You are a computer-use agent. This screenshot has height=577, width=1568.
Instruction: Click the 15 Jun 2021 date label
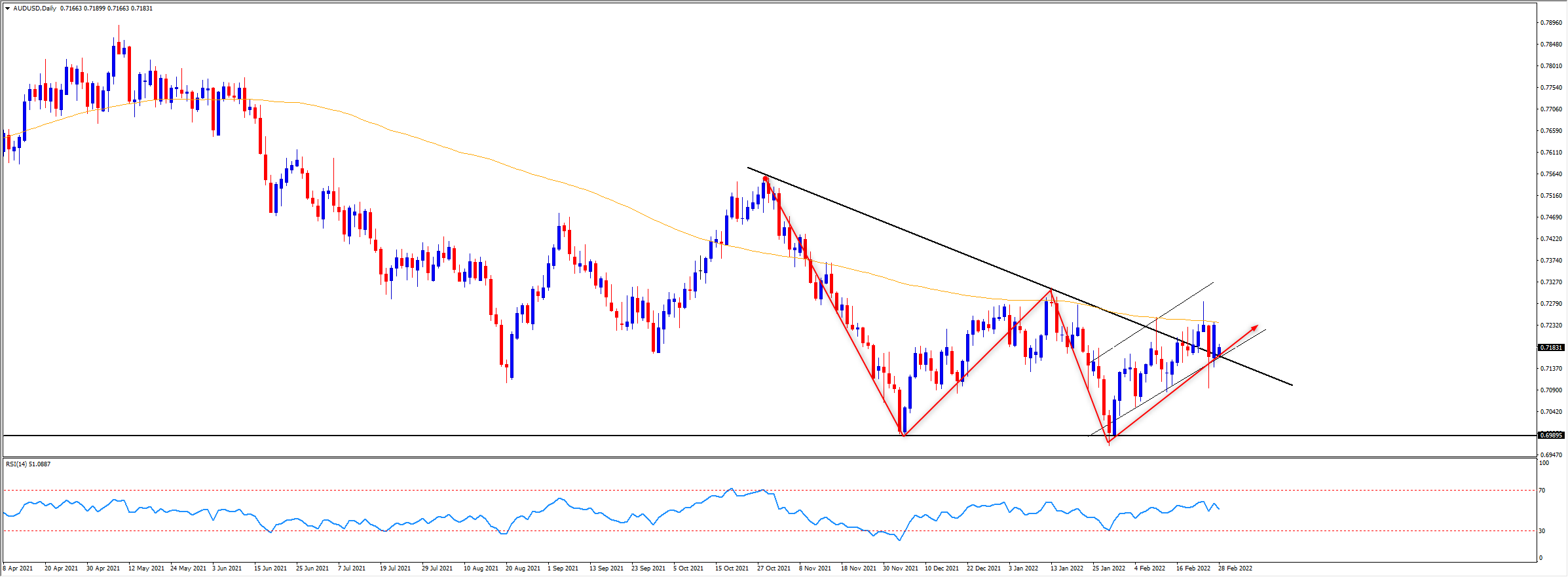(271, 568)
